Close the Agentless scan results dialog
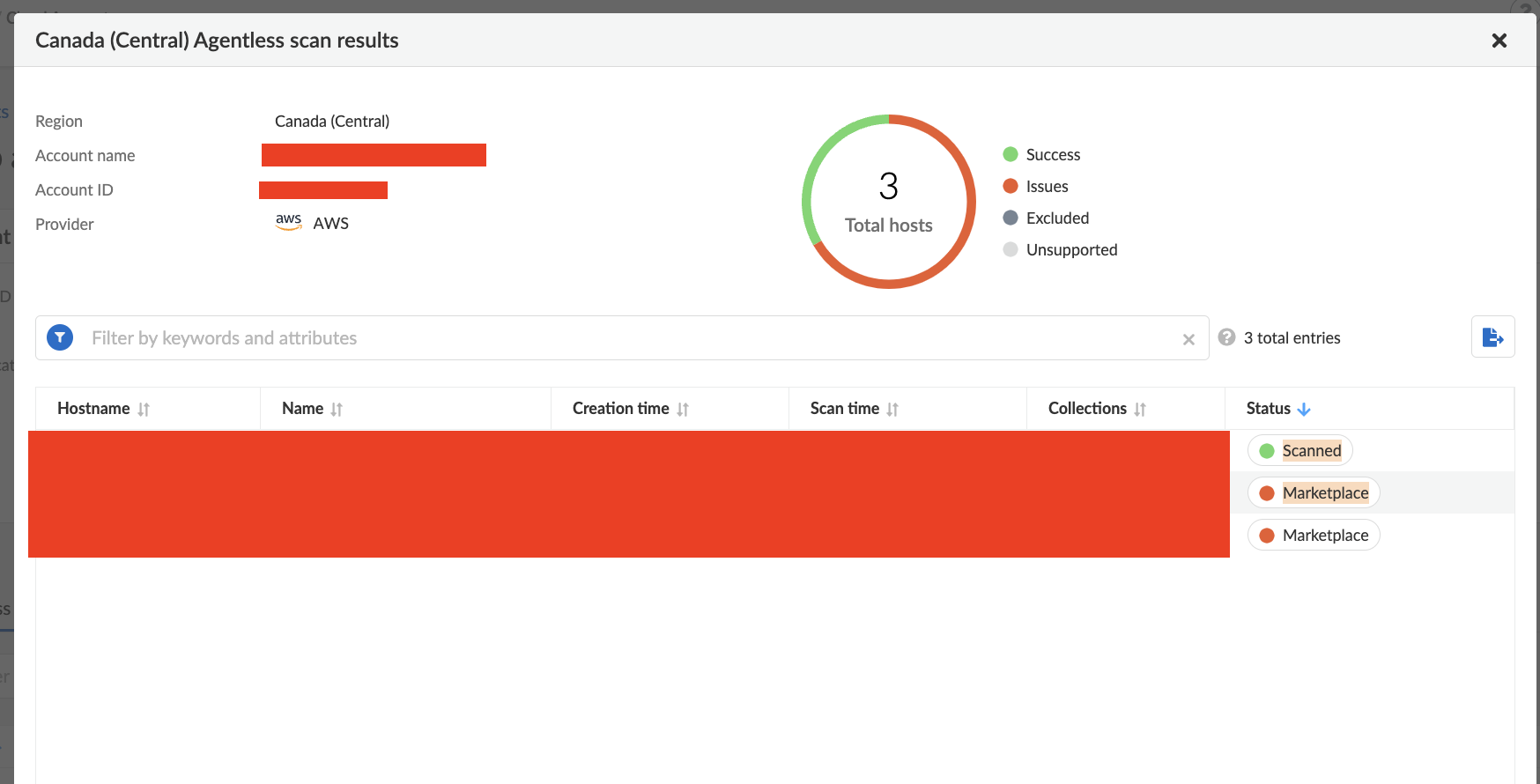 pos(1499,41)
